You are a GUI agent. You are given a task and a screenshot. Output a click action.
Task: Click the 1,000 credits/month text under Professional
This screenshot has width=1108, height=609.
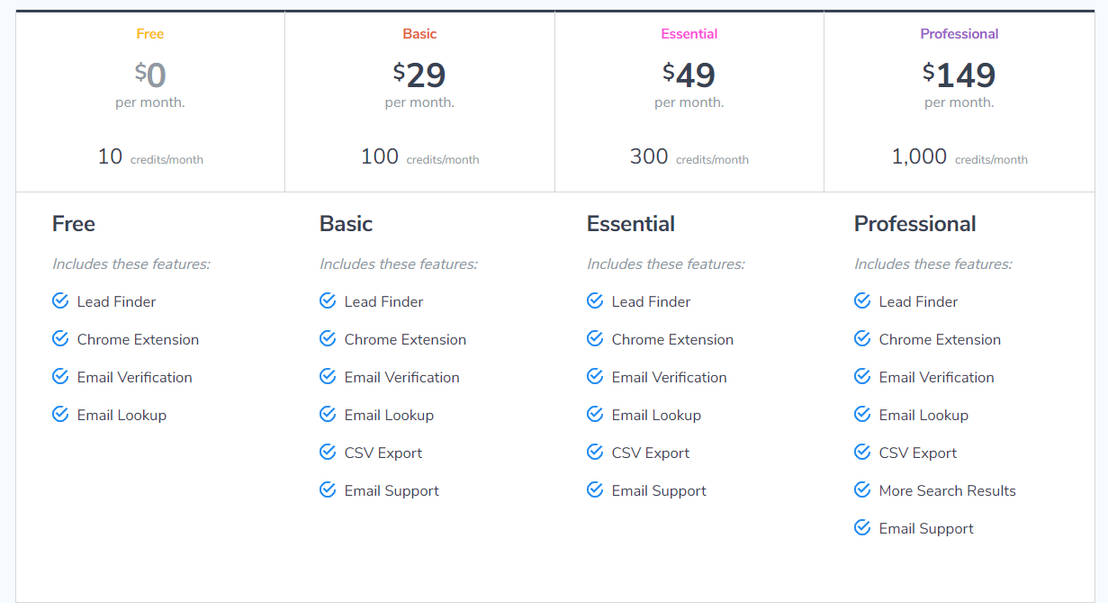pos(961,157)
